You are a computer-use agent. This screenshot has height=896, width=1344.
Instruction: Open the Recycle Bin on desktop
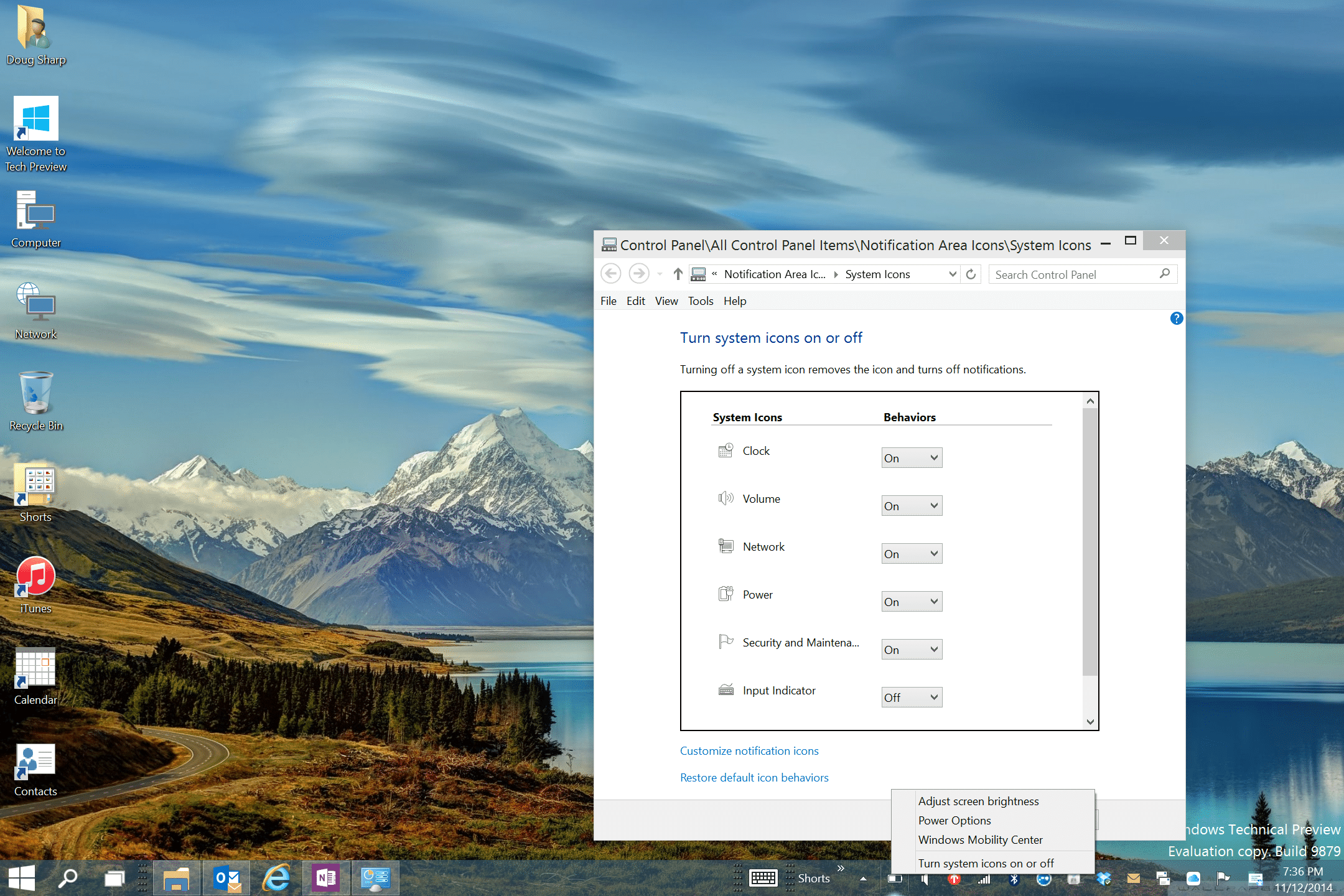tap(36, 395)
